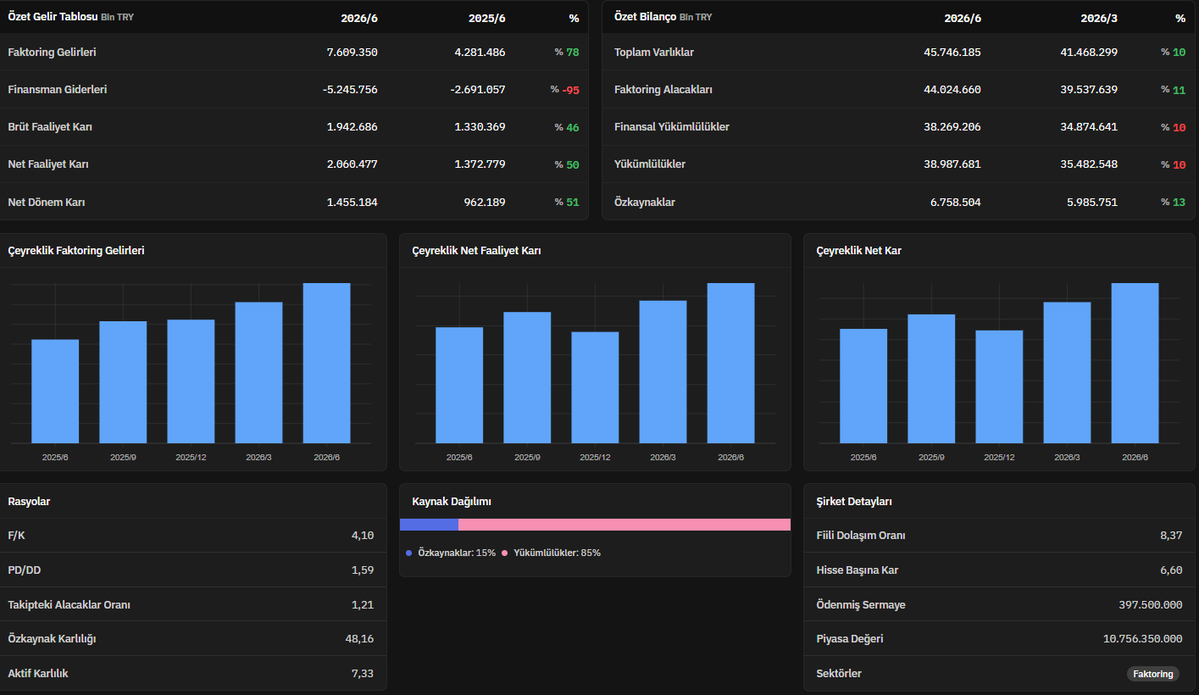Image resolution: width=1199 pixels, height=695 pixels.
Task: Click the Faktoring sector tag
Action: pyautogui.click(x=1152, y=674)
